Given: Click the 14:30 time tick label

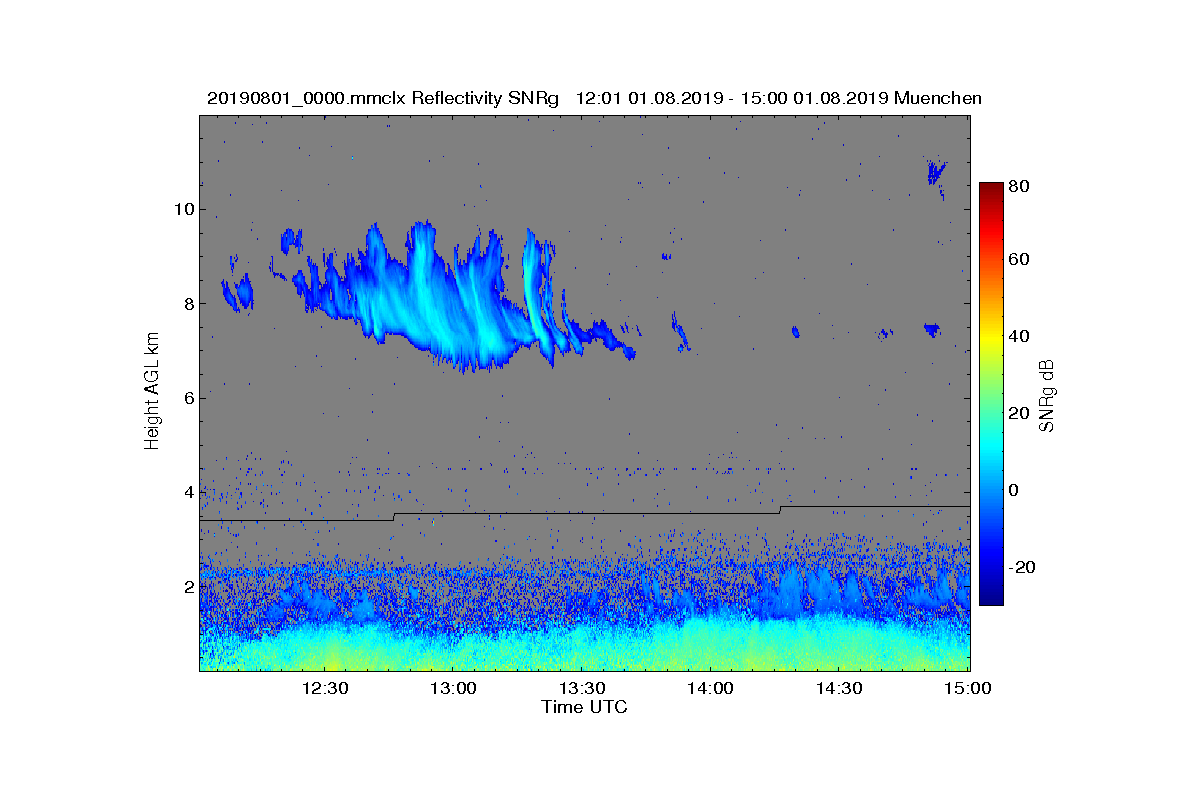Looking at the screenshot, I should coord(839,688).
